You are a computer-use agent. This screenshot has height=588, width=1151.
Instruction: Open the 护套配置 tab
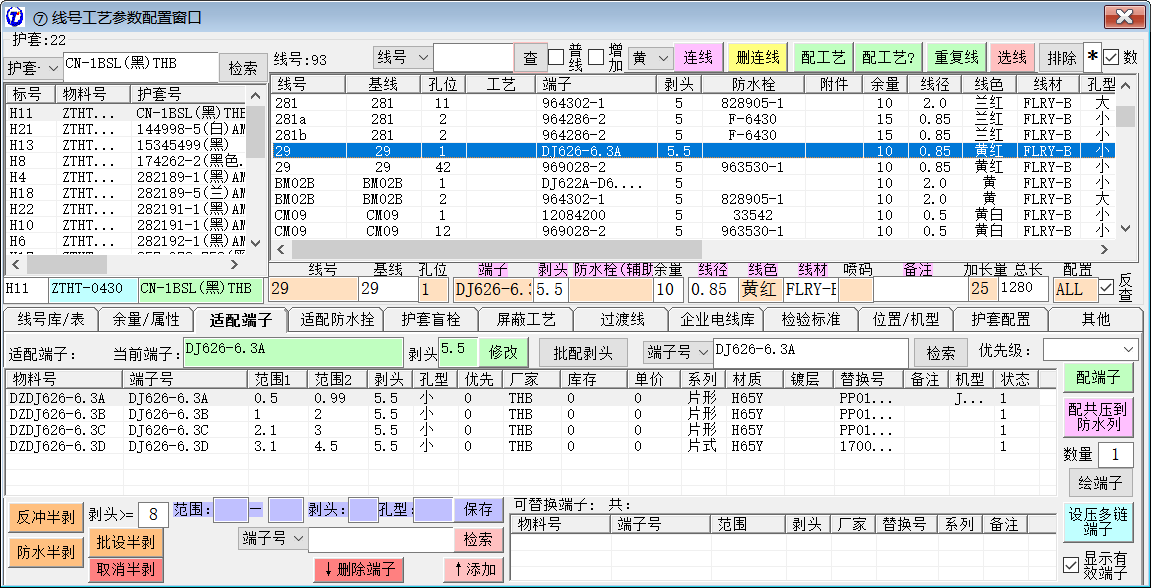click(x=1001, y=320)
